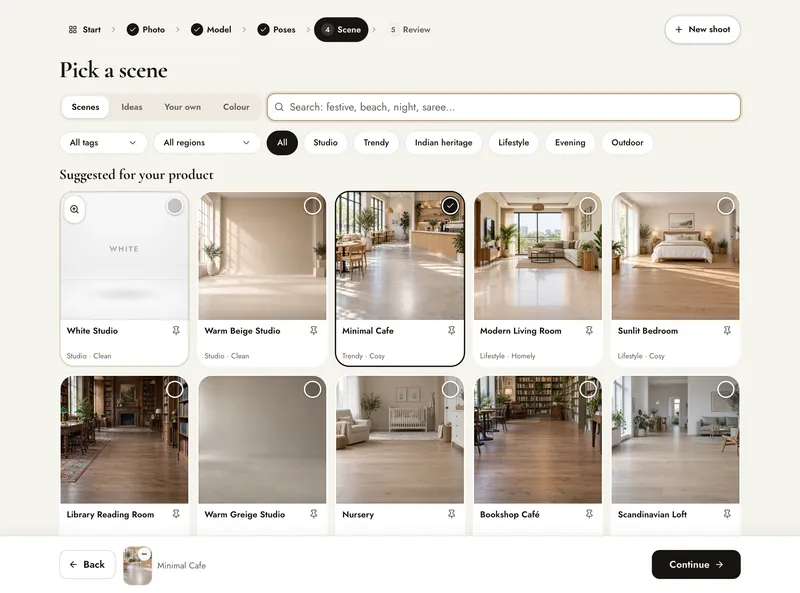Go to the current Scene step

click(341, 30)
